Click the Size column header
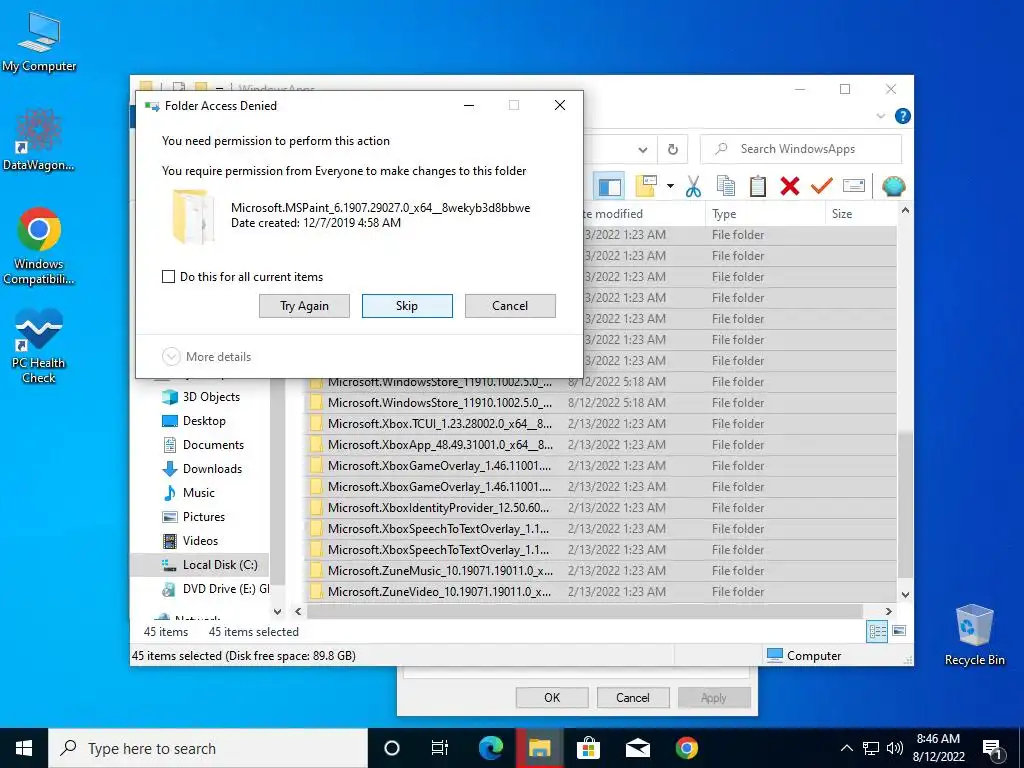The image size is (1024, 768). coord(861,214)
